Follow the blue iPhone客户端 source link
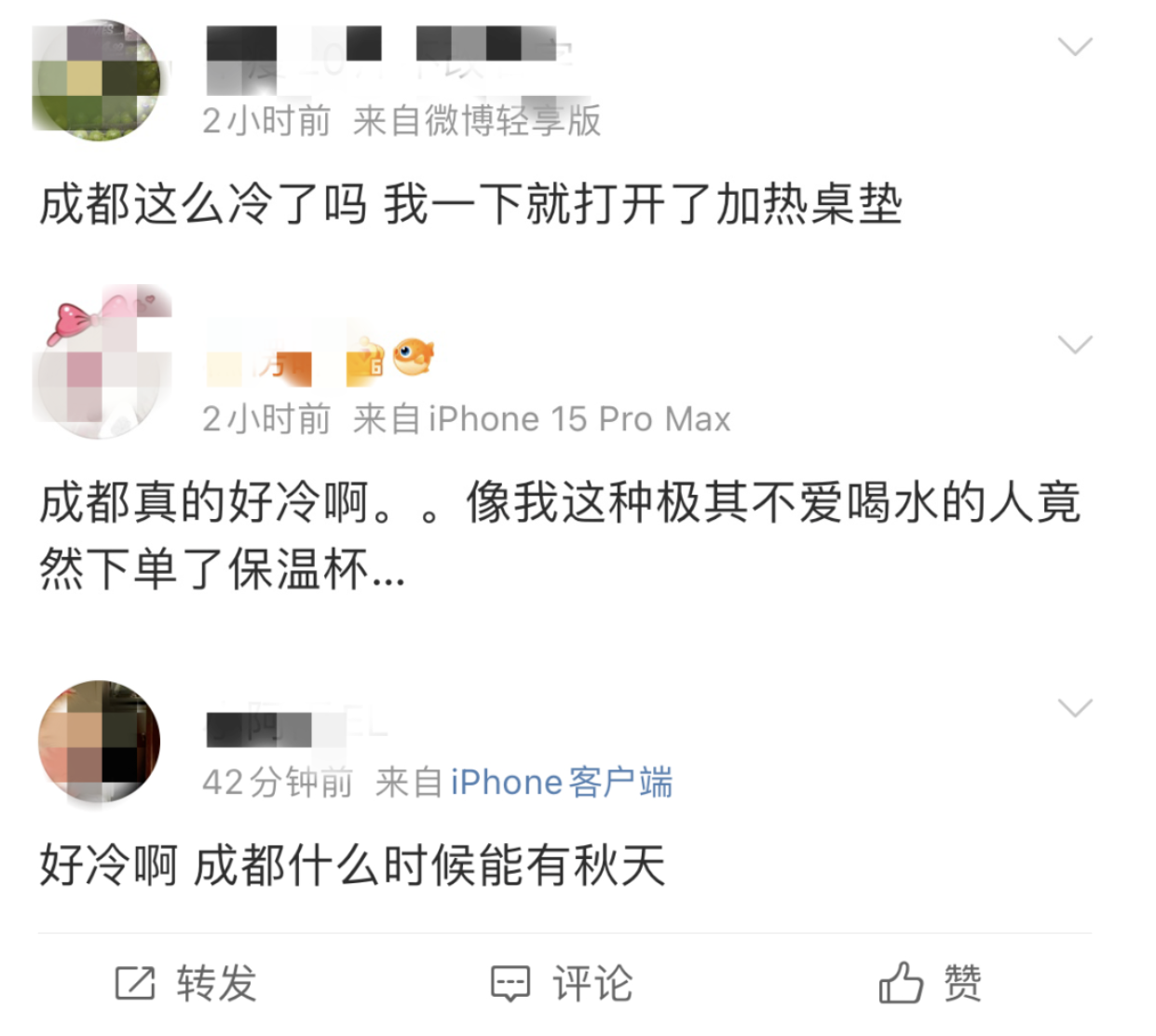 coord(562,783)
